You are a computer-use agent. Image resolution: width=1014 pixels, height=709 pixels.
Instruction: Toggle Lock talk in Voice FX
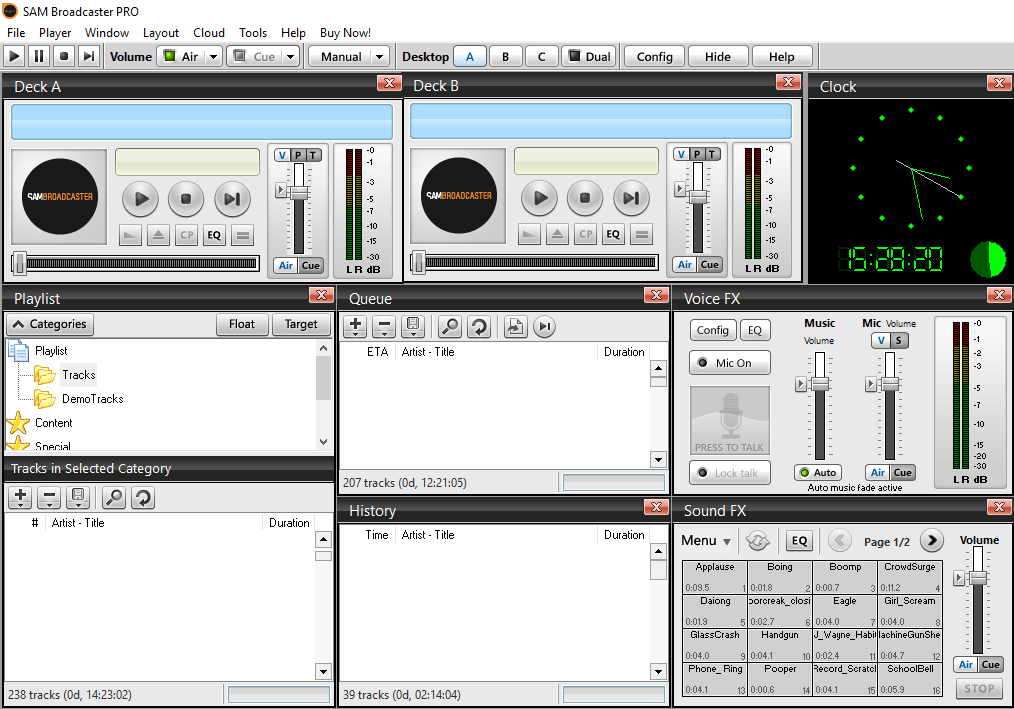(729, 473)
